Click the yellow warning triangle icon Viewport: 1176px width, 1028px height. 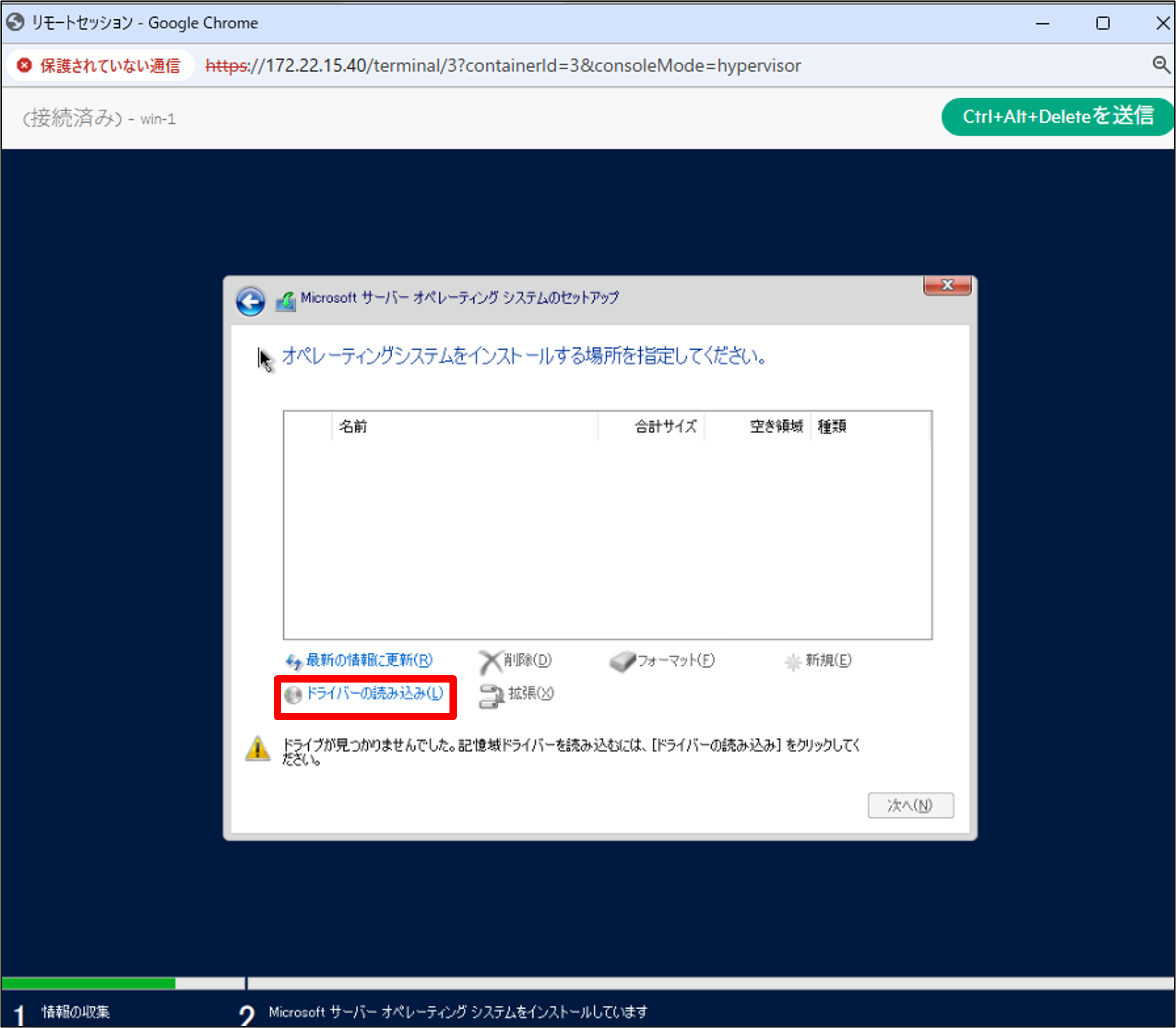pos(258,748)
